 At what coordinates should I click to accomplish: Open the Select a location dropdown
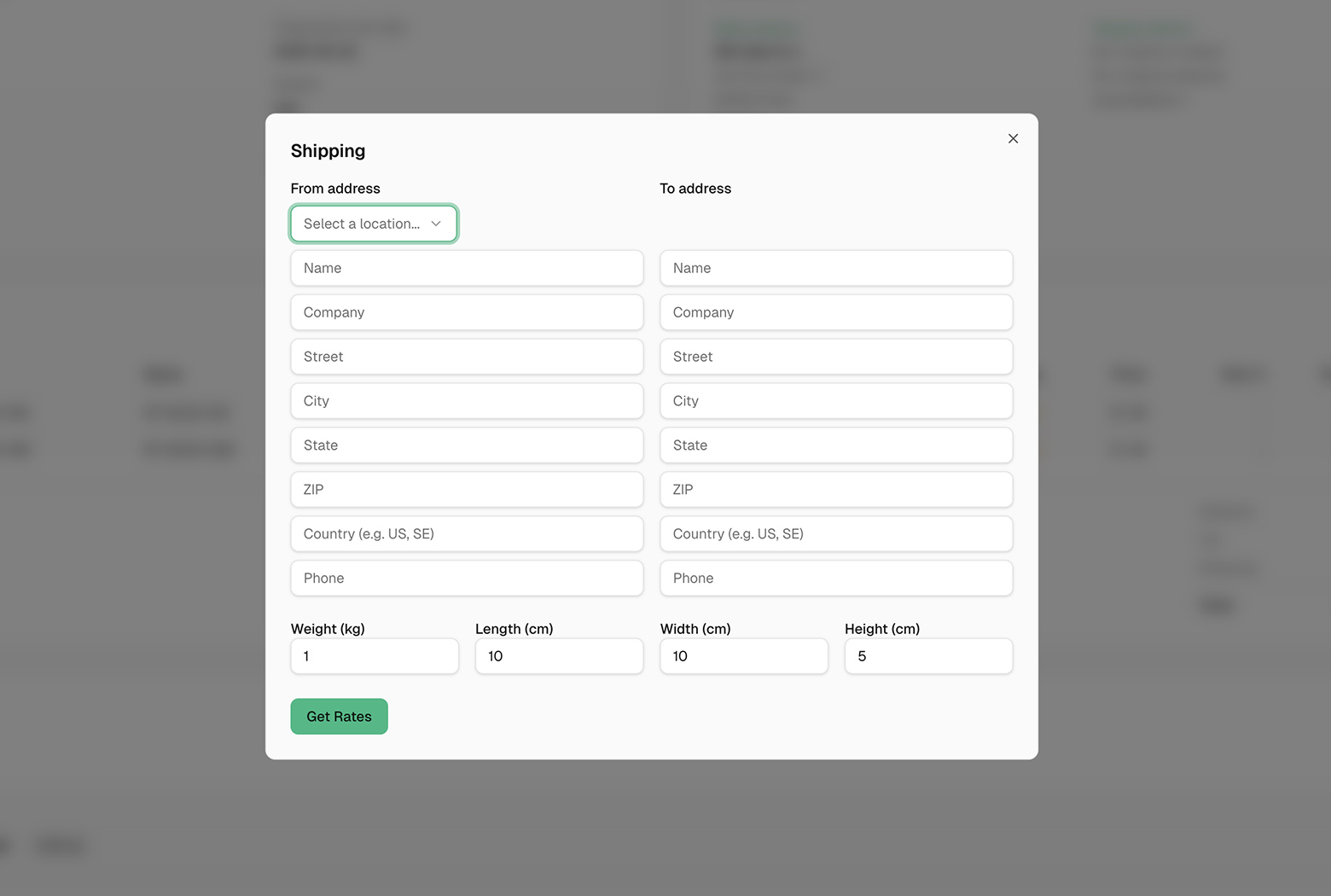click(373, 223)
